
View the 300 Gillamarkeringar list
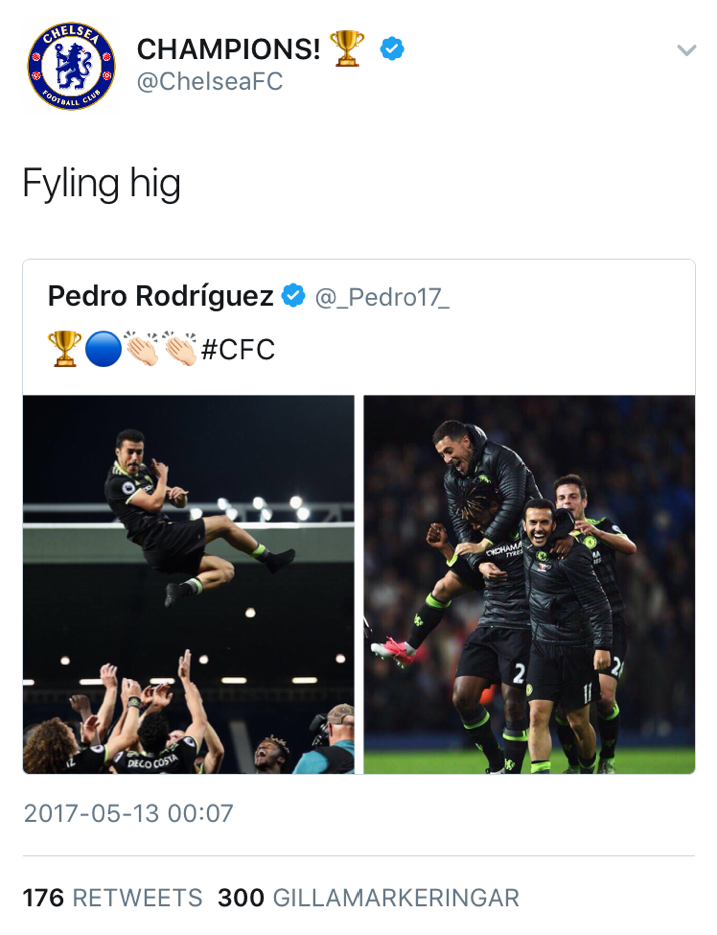pyautogui.click(x=368, y=898)
